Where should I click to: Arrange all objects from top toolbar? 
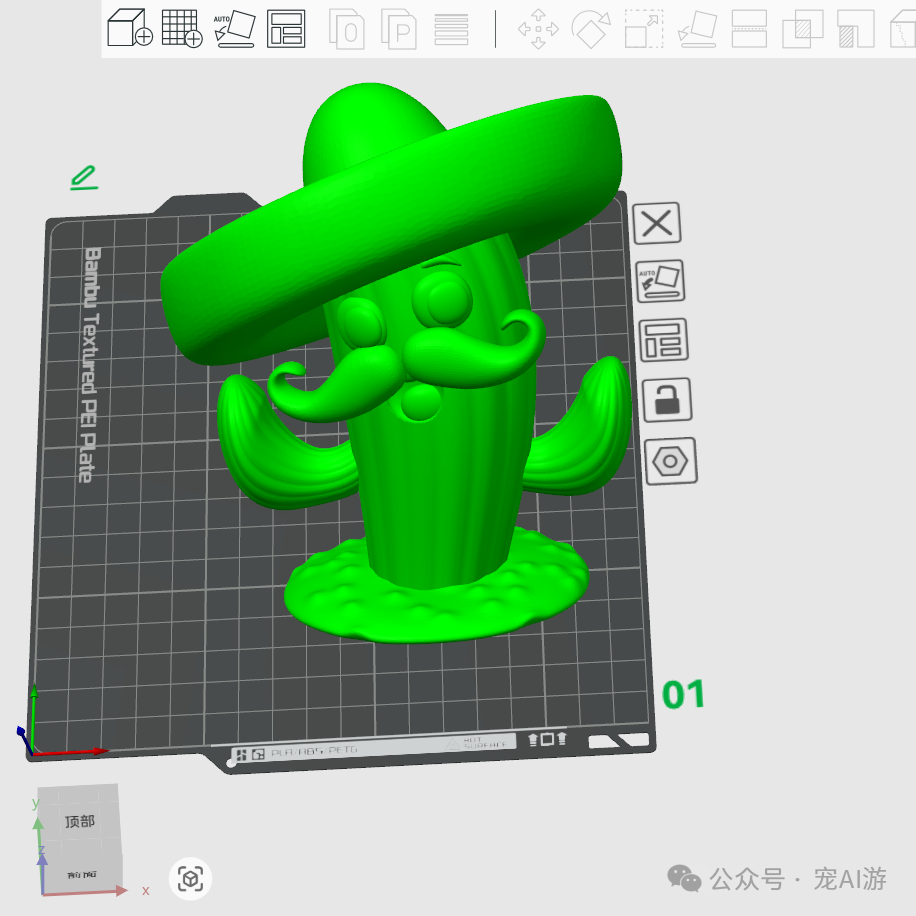click(x=286, y=29)
